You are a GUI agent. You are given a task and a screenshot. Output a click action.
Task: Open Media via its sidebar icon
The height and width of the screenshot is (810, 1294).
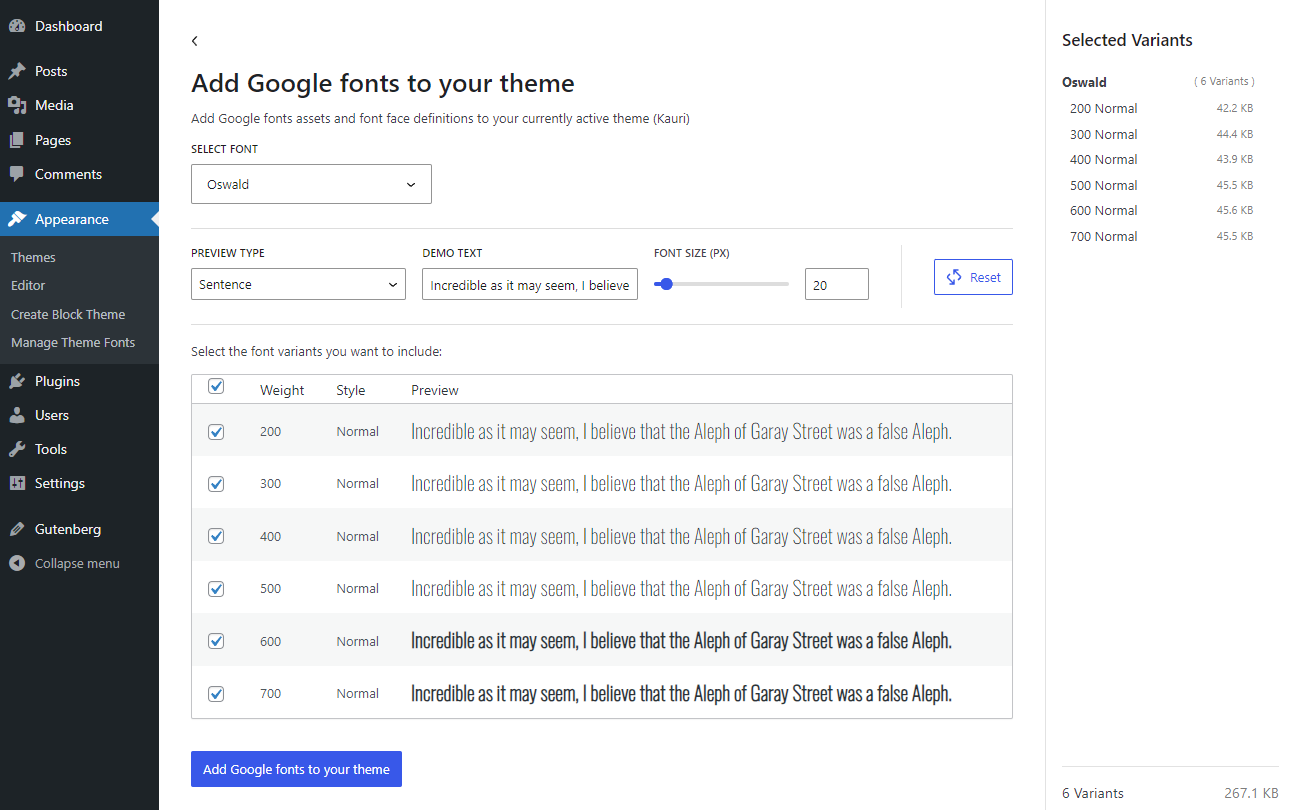tap(17, 105)
